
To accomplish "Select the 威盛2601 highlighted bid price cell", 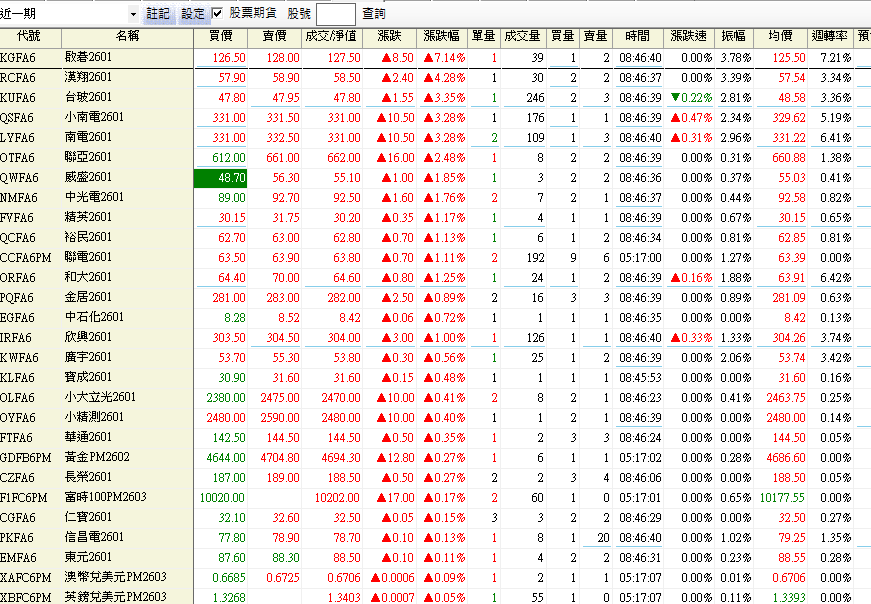I will [x=222, y=177].
